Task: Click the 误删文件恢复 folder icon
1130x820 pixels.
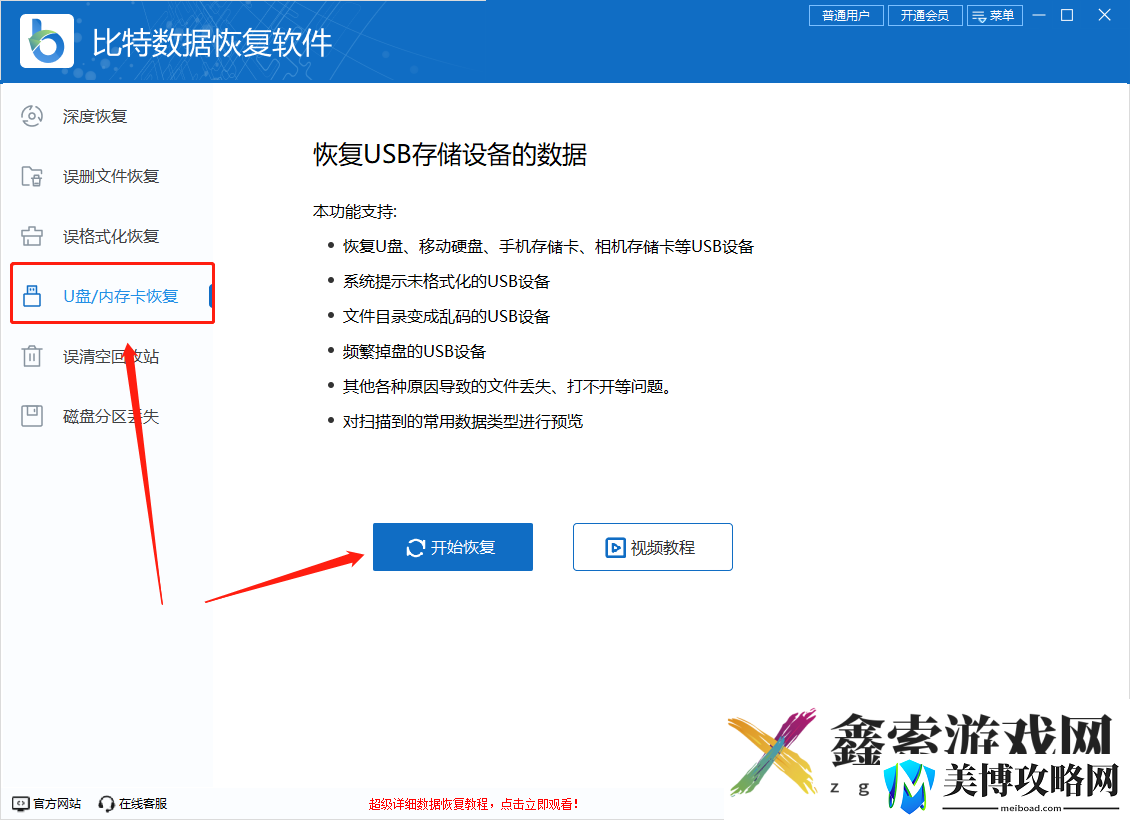Action: point(32,176)
